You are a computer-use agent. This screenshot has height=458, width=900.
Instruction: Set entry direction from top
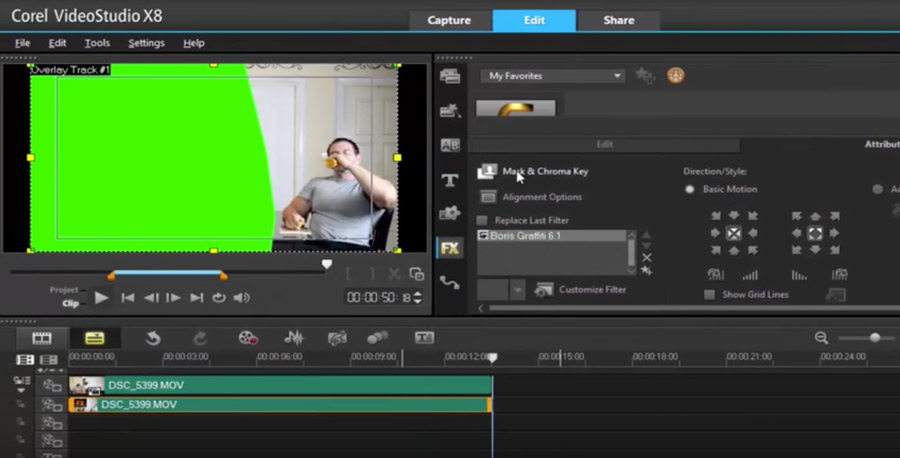pyautogui.click(x=734, y=216)
